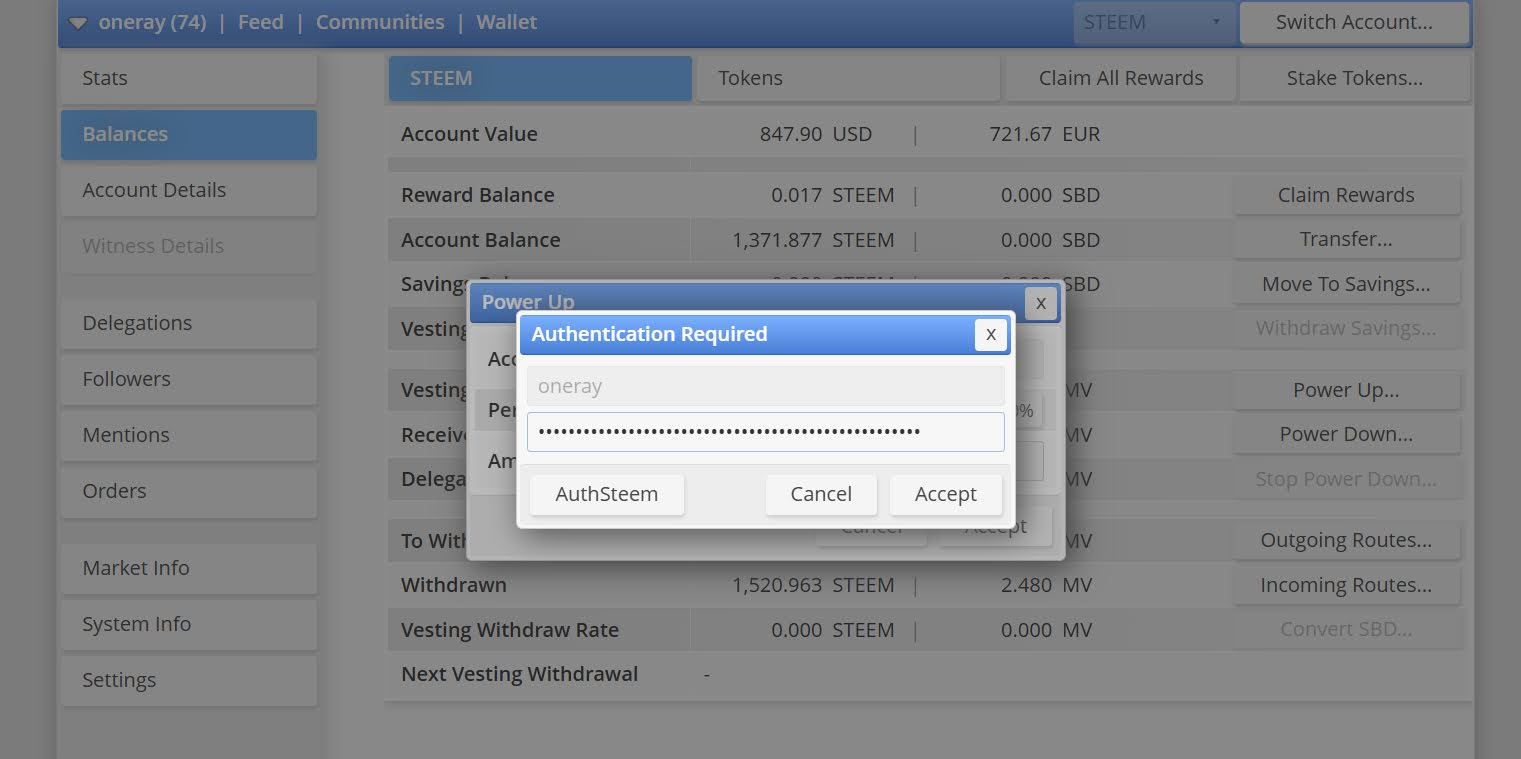Open Outgoing Routes...
1521x759 pixels.
point(1346,541)
